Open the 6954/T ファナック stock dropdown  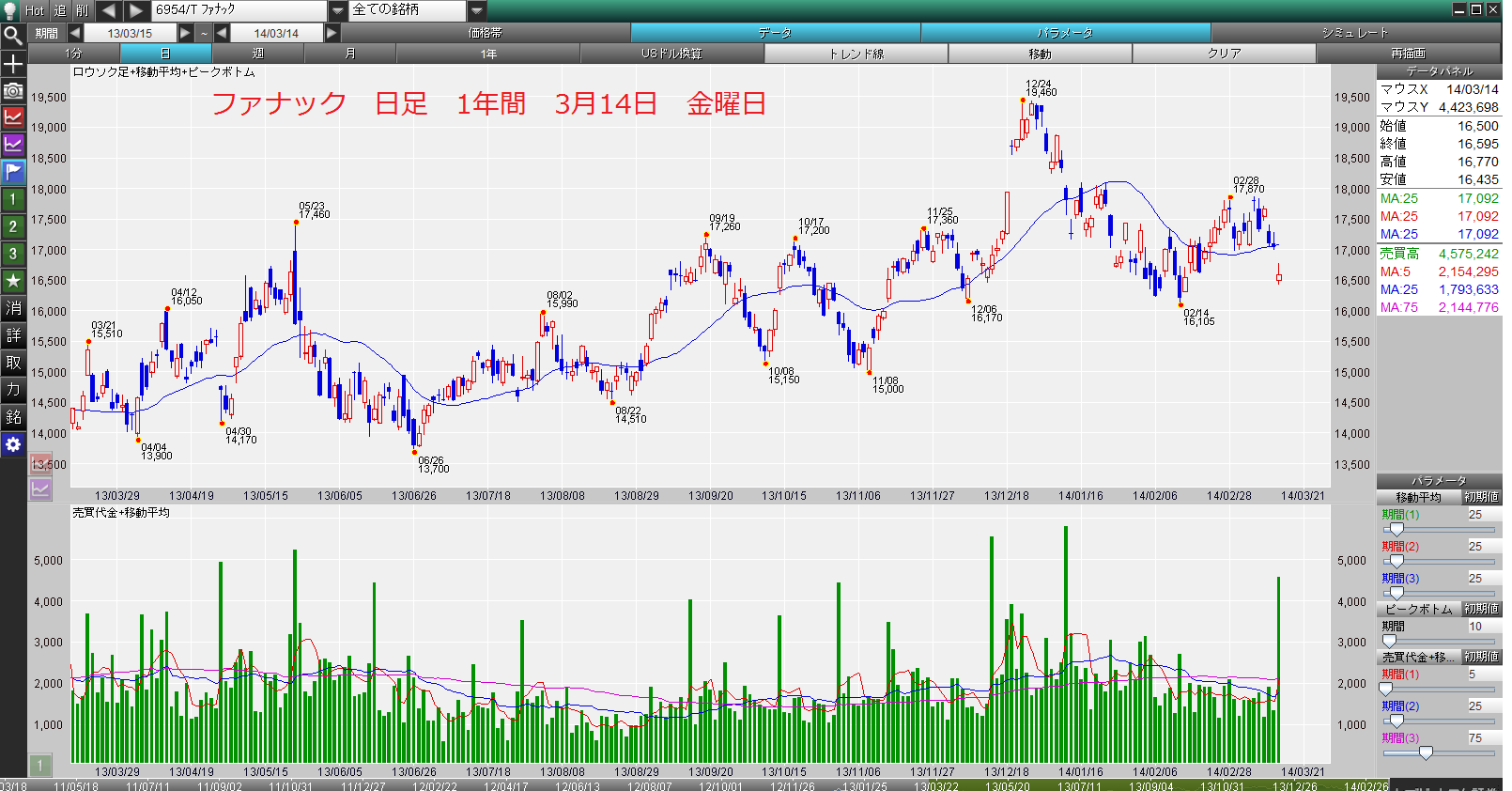pos(338,10)
